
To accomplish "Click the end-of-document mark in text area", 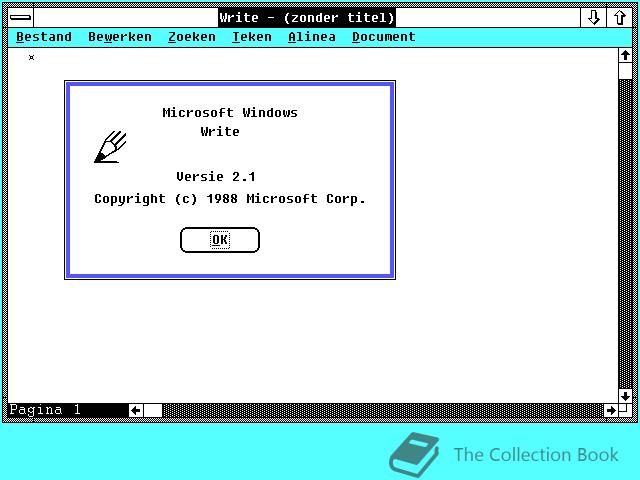I will tap(31, 58).
